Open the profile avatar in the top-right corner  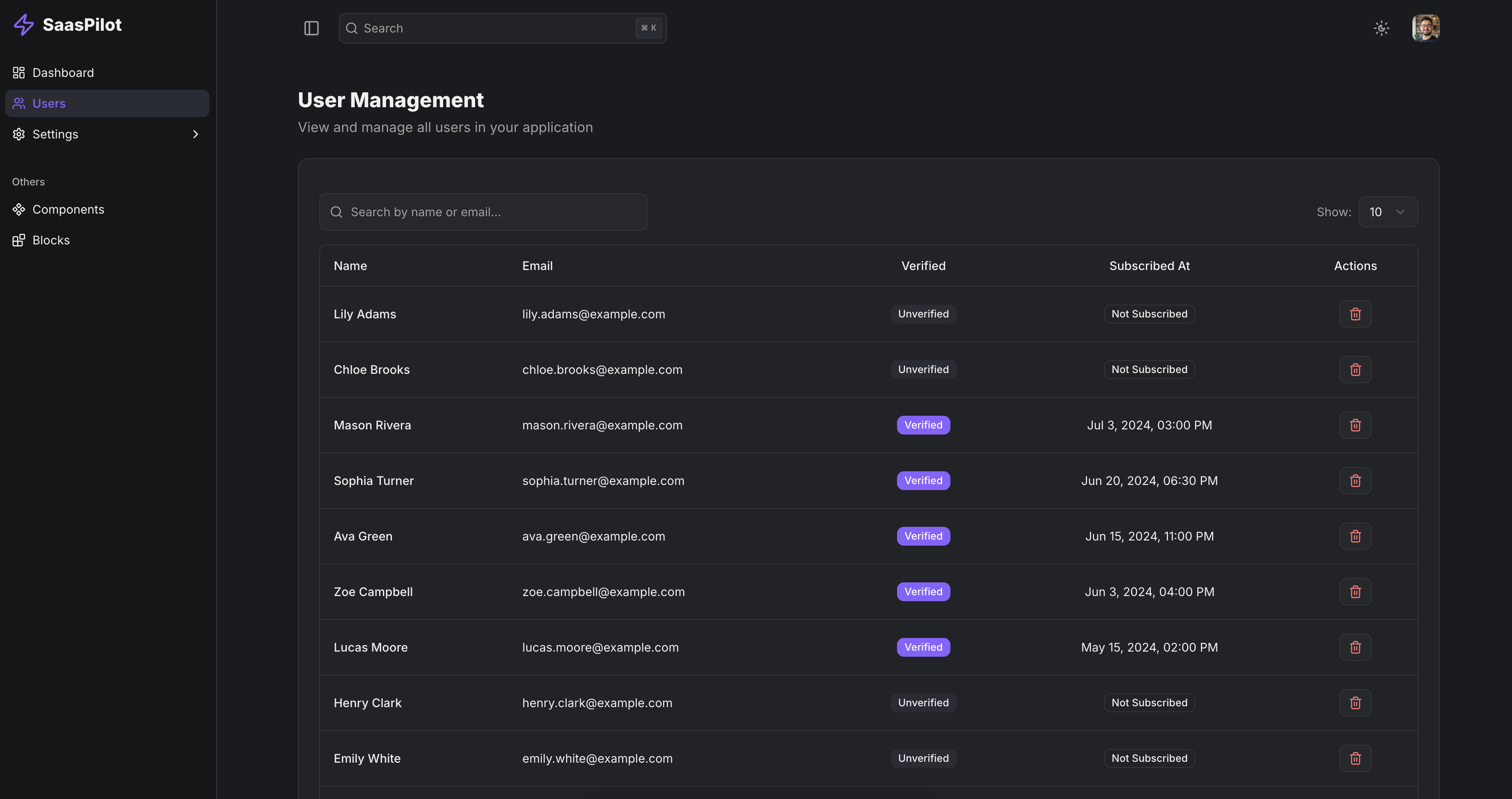click(1426, 28)
